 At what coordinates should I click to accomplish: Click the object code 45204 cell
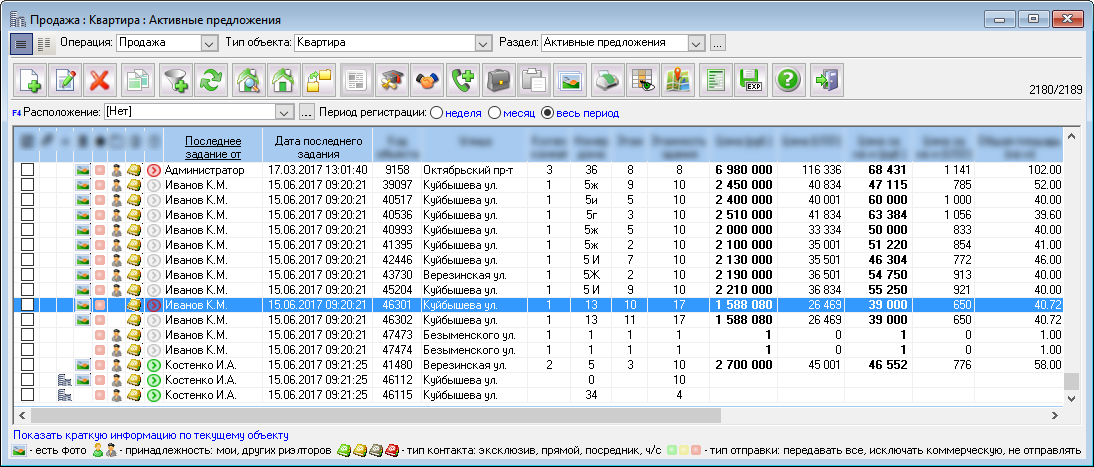coord(396,290)
